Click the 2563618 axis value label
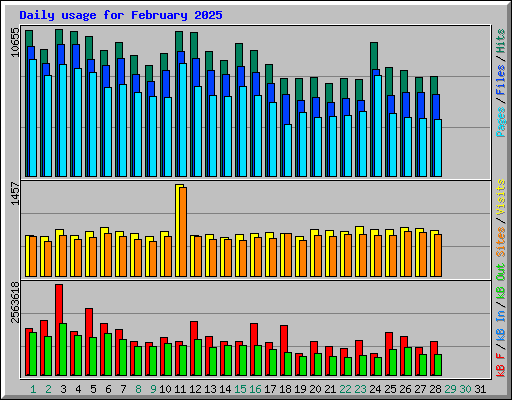The width and height of the screenshot is (512, 400). click(x=15, y=302)
